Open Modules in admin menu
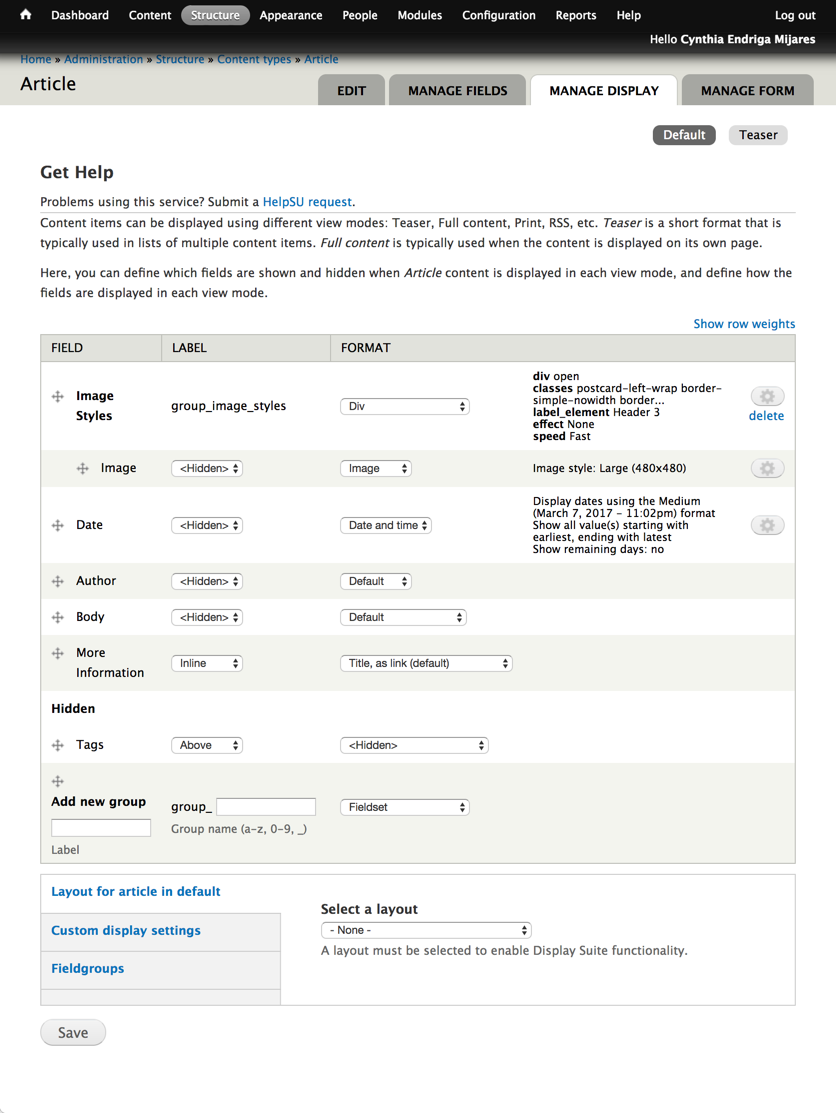This screenshot has width=836, height=1113. pos(419,15)
